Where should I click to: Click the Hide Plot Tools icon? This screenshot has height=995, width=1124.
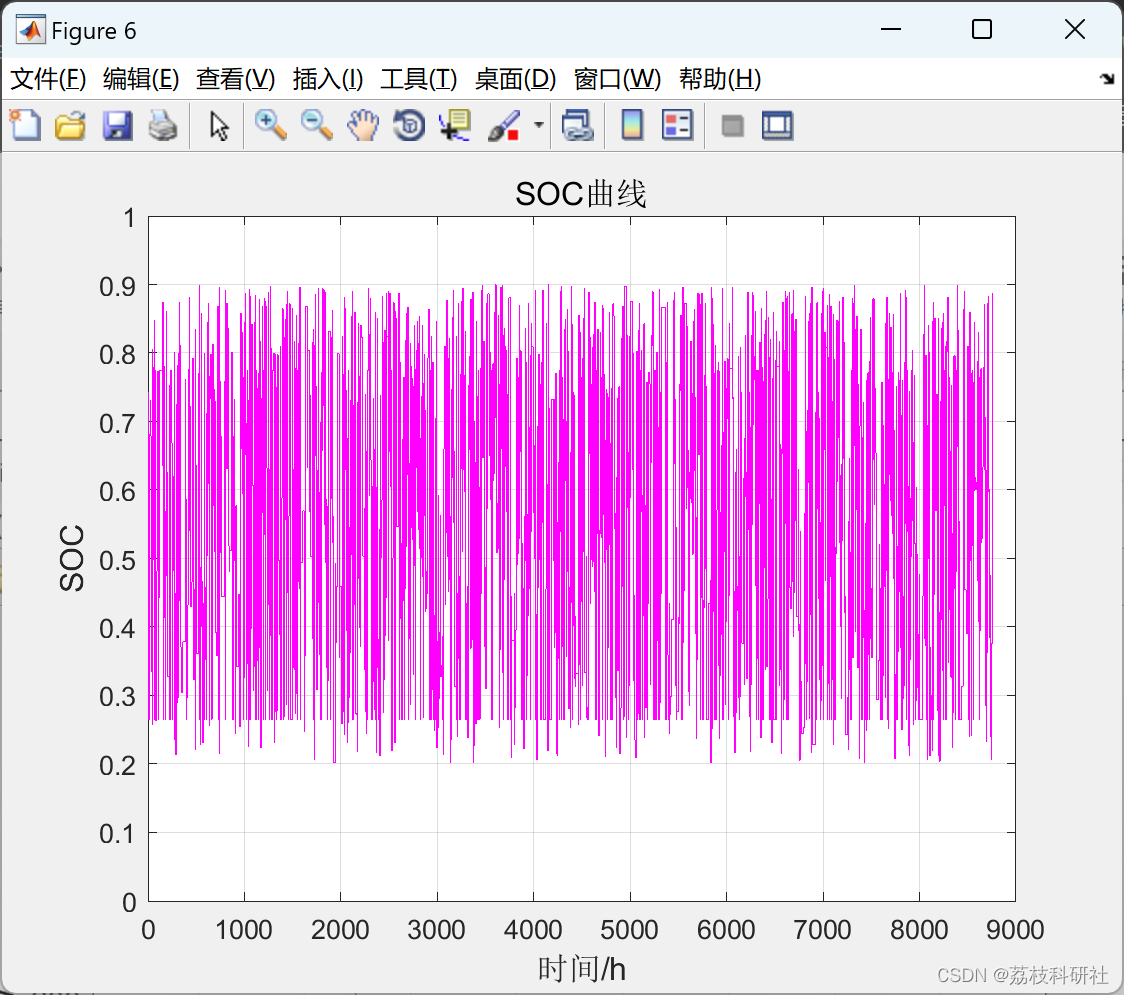pyautogui.click(x=732, y=126)
